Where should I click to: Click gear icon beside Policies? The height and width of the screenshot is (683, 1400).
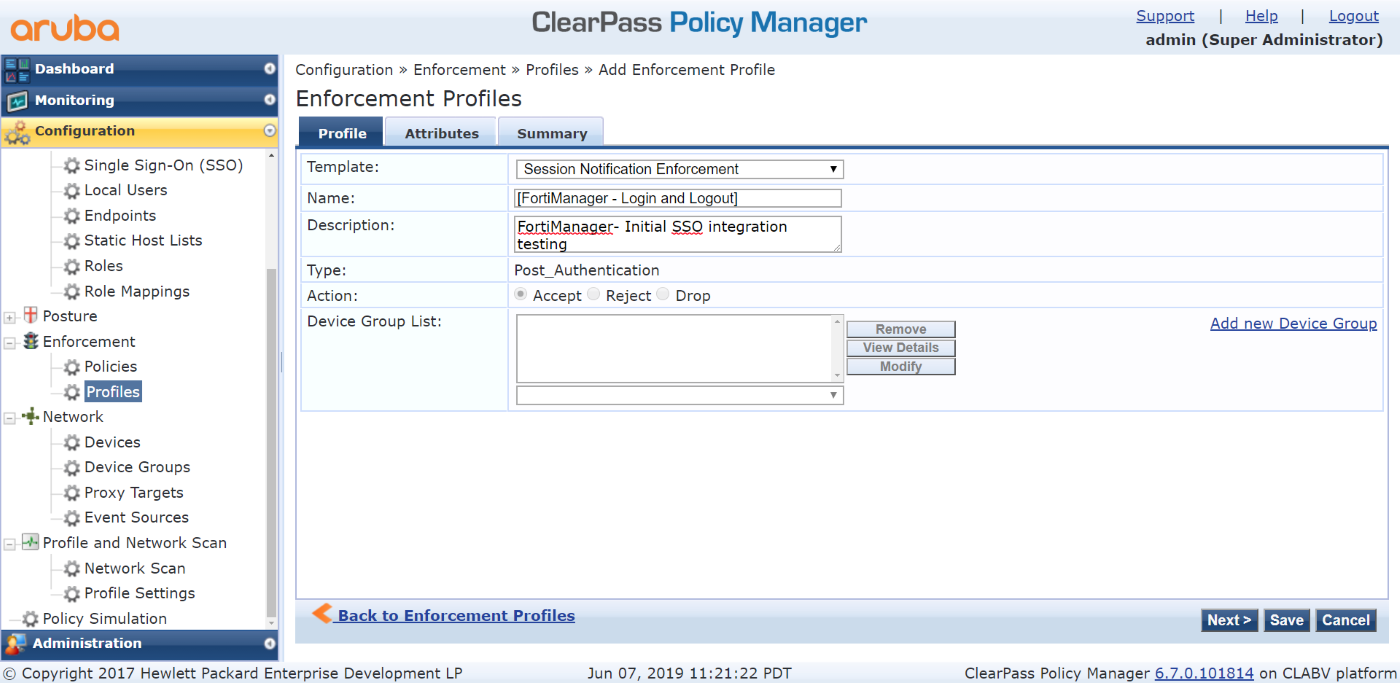point(72,368)
